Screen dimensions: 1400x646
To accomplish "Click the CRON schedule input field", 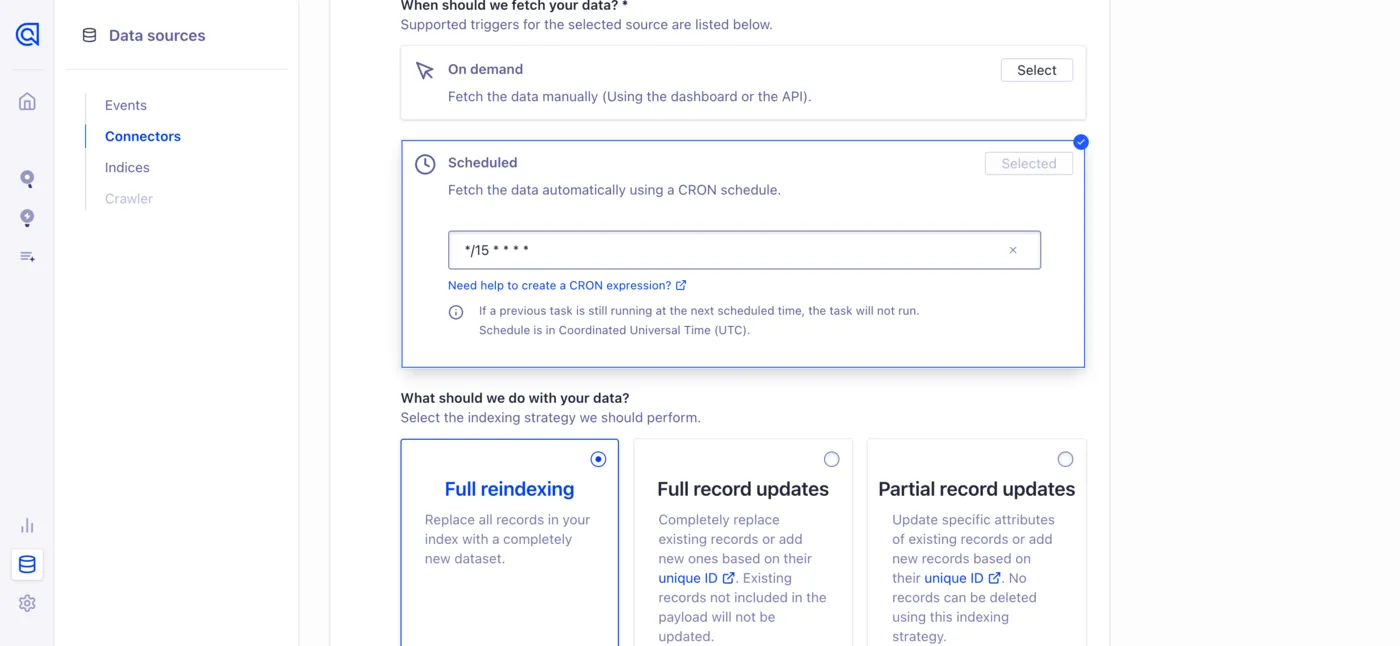I will click(x=744, y=250).
